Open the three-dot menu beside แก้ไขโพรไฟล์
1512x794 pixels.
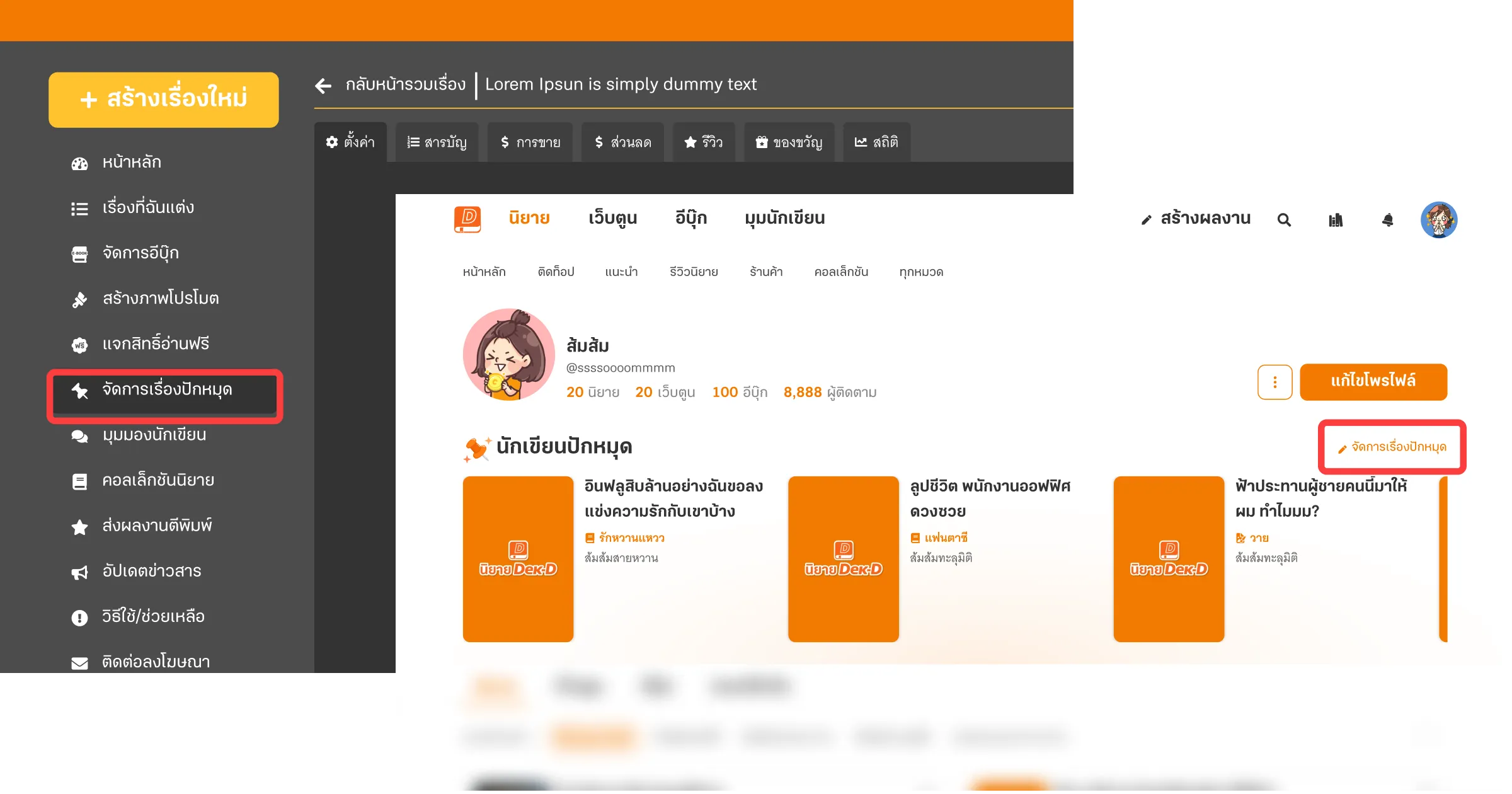[1275, 383]
